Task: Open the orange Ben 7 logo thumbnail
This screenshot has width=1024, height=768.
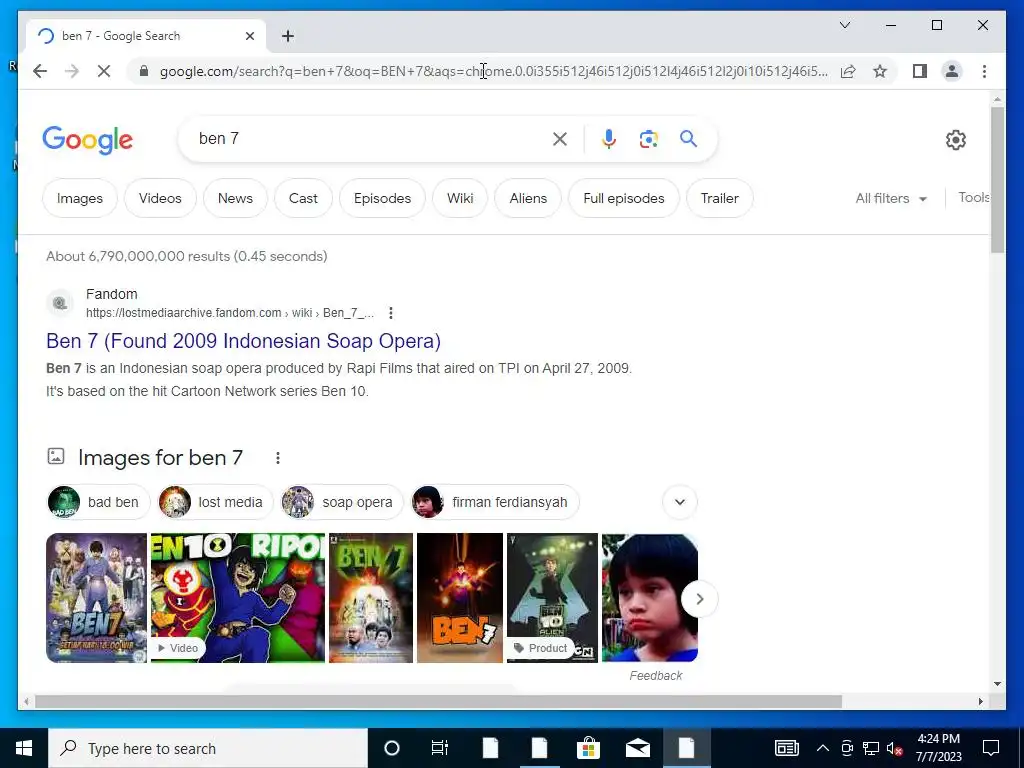Action: point(460,598)
